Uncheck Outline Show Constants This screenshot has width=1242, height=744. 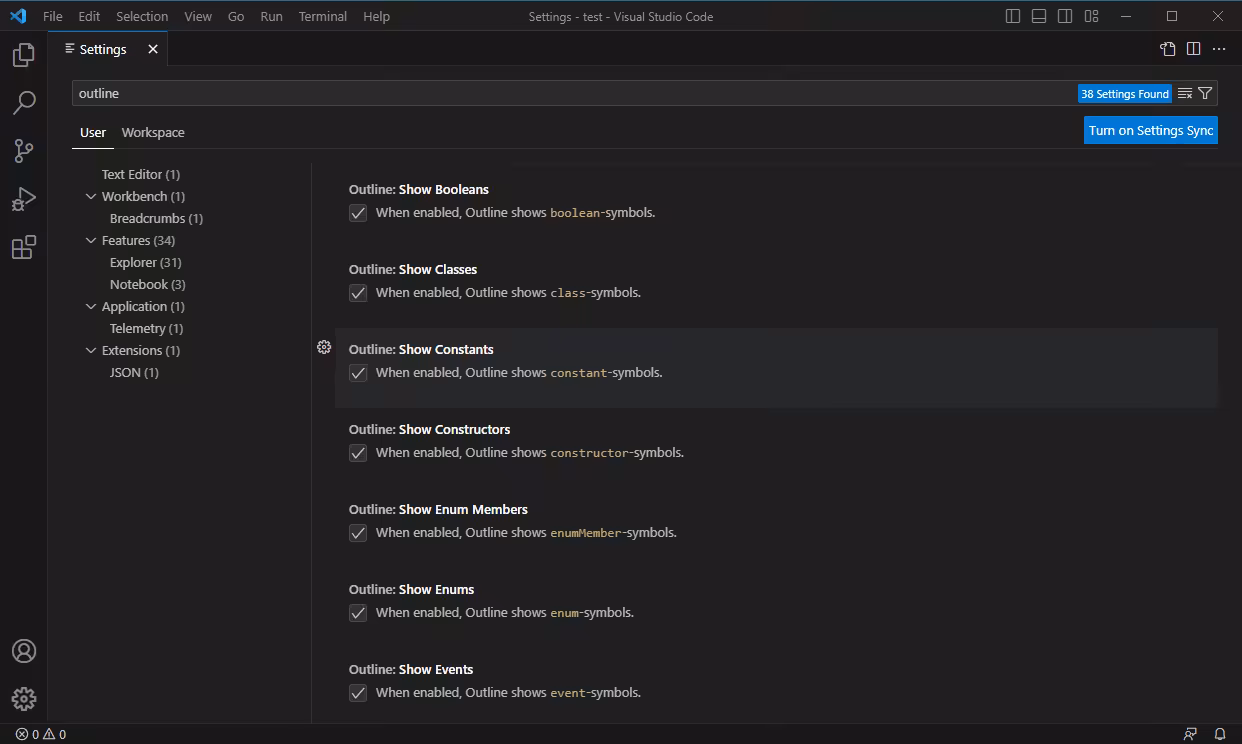click(358, 373)
